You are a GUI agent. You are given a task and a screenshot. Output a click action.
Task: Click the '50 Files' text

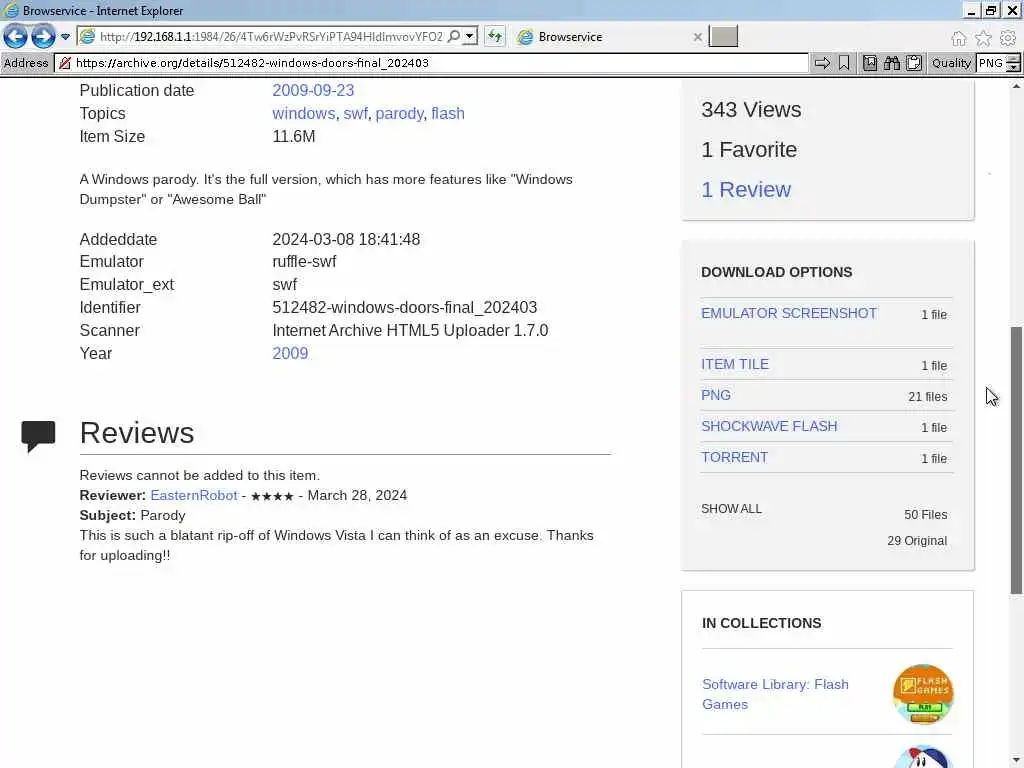(925, 515)
